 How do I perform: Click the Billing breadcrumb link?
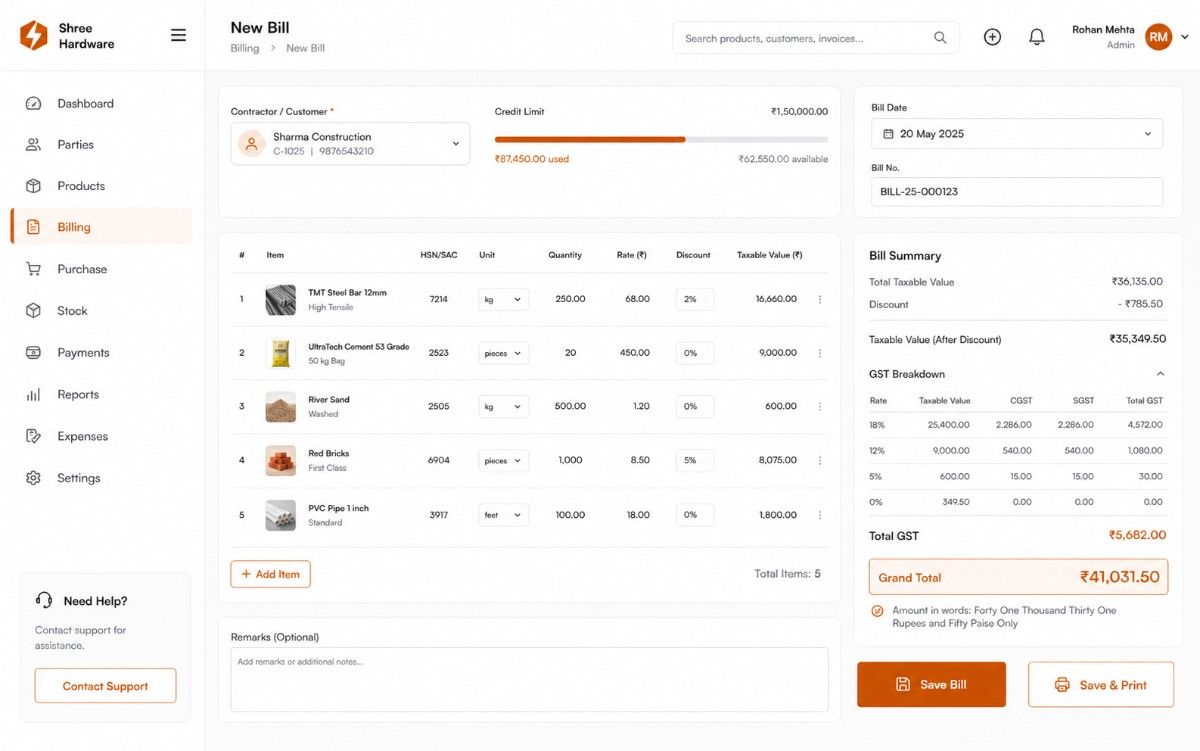[x=245, y=48]
